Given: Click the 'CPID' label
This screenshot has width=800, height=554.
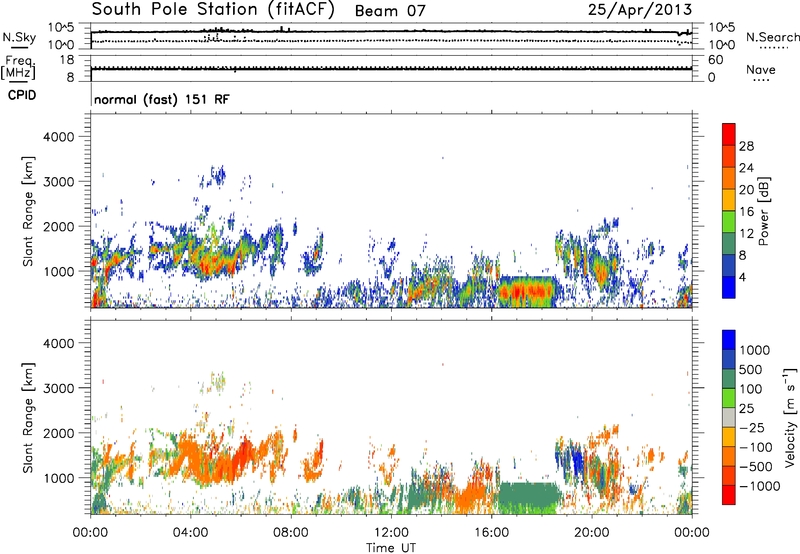Looking at the screenshot, I should [x=22, y=95].
